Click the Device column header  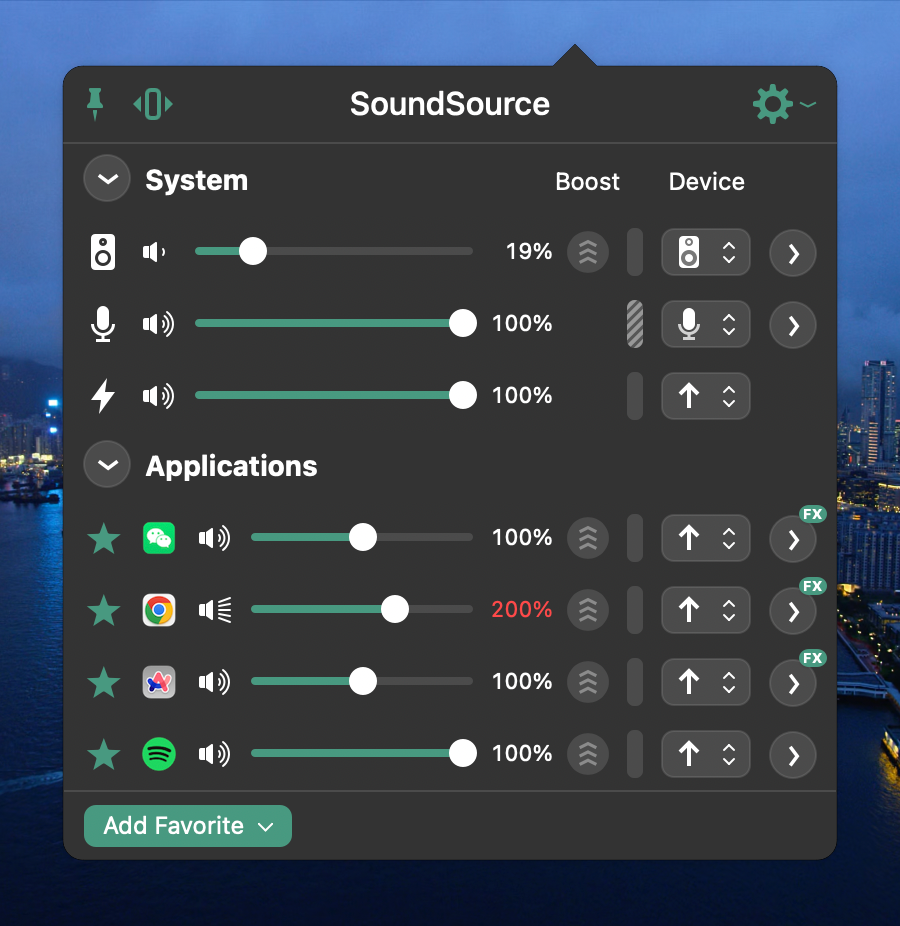[x=706, y=181]
